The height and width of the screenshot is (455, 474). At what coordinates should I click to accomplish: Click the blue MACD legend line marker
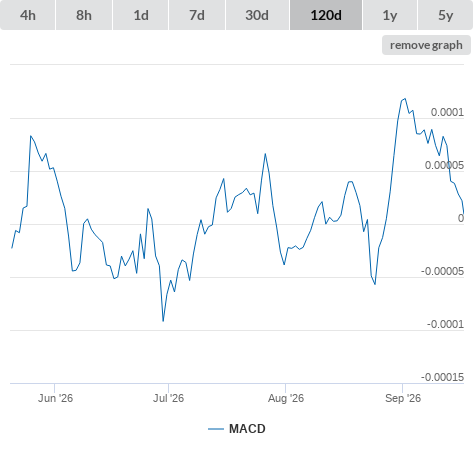pyautogui.click(x=216, y=429)
